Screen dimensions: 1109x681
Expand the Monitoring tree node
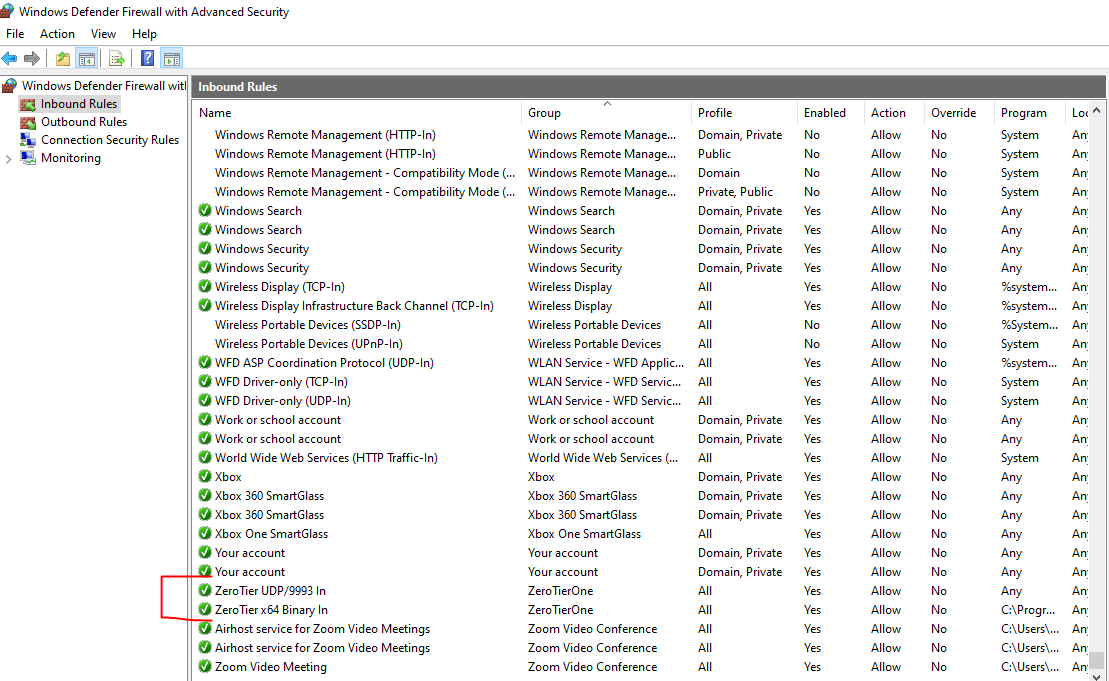click(9, 158)
